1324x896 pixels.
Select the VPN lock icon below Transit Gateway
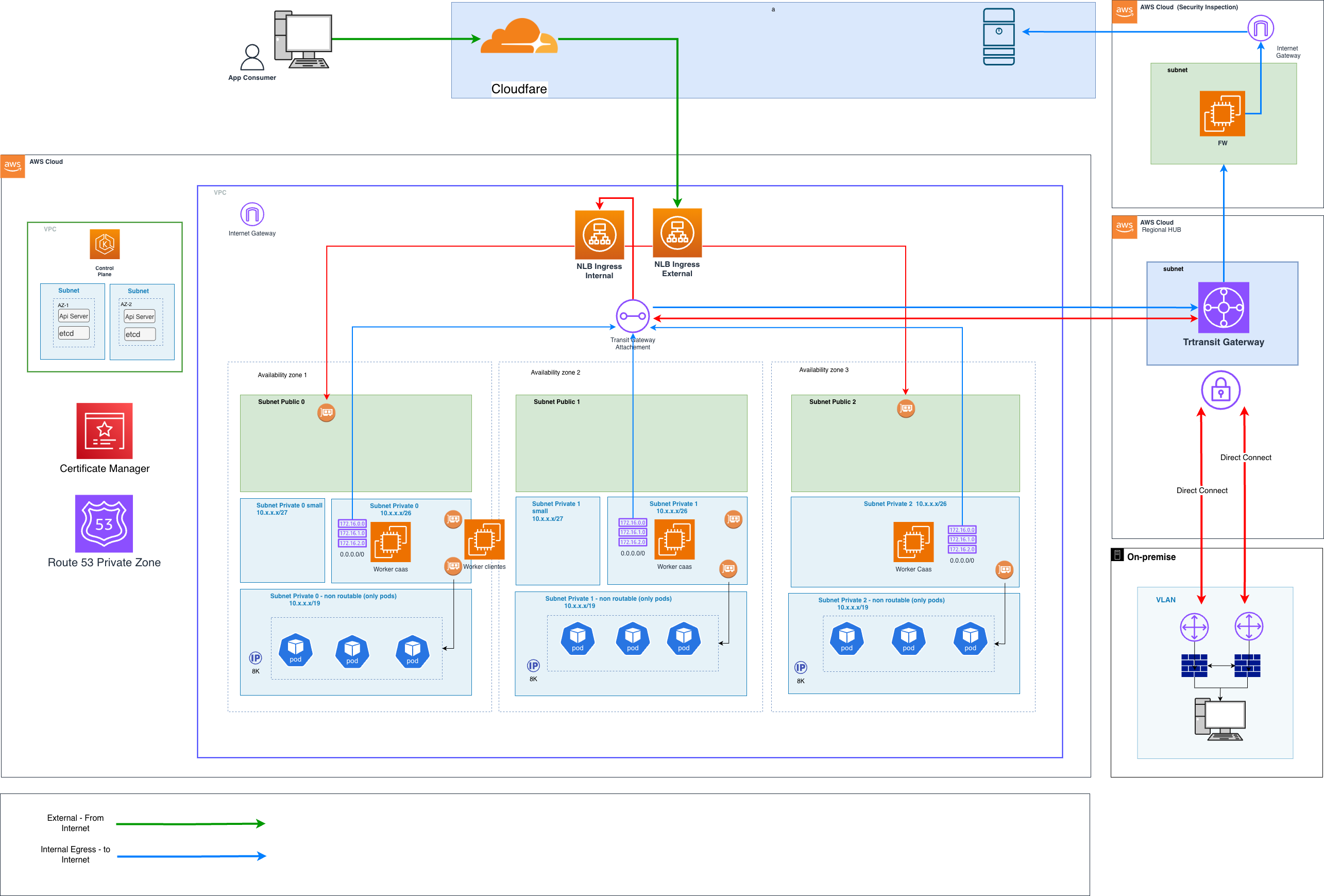pyautogui.click(x=1220, y=390)
